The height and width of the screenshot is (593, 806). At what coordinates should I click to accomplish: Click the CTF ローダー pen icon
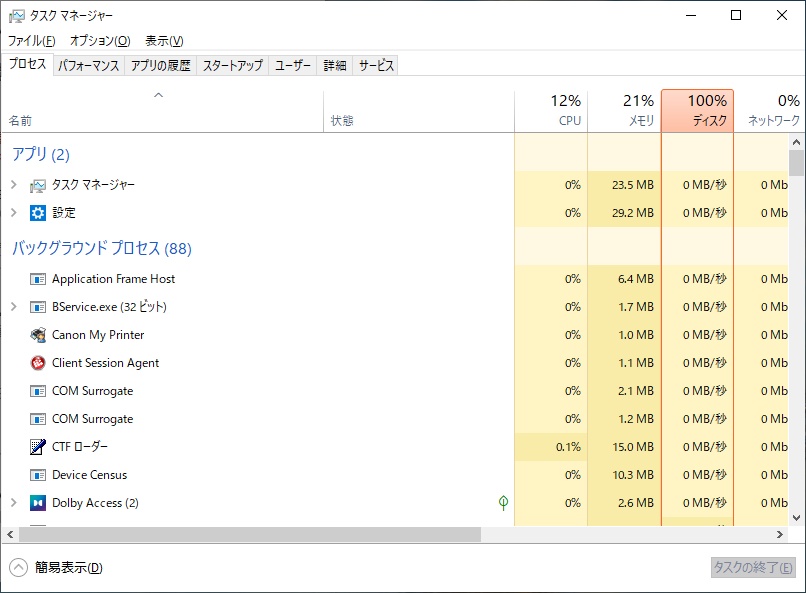pyautogui.click(x=38, y=447)
